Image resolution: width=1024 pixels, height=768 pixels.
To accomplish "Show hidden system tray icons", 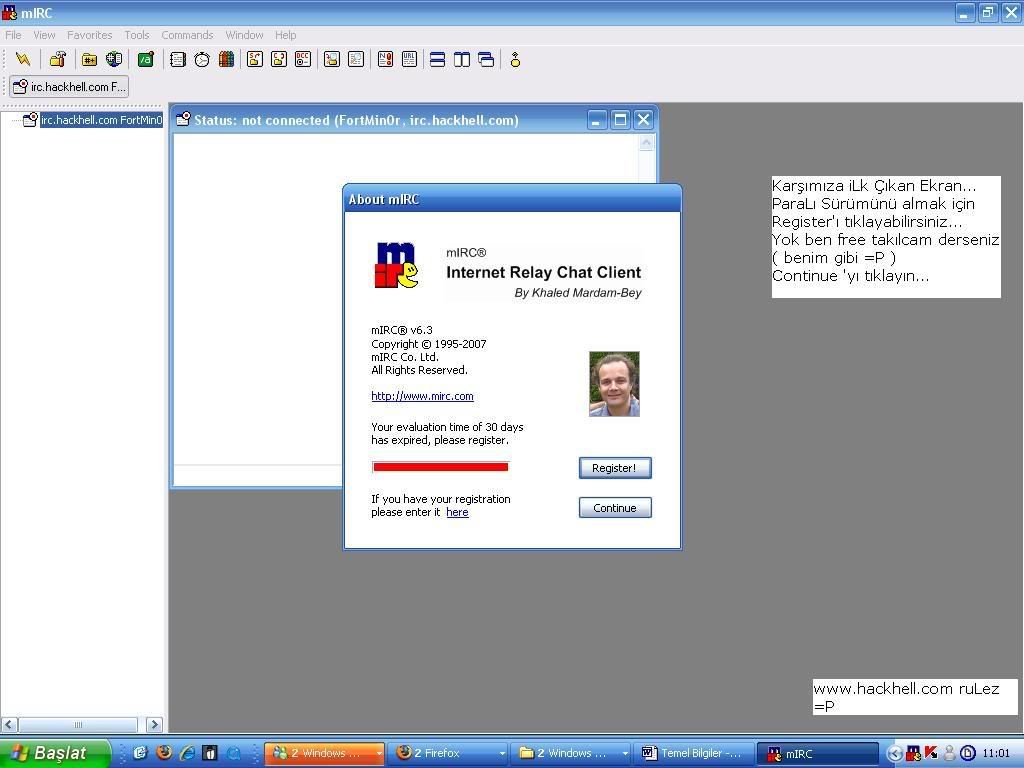I will [895, 754].
